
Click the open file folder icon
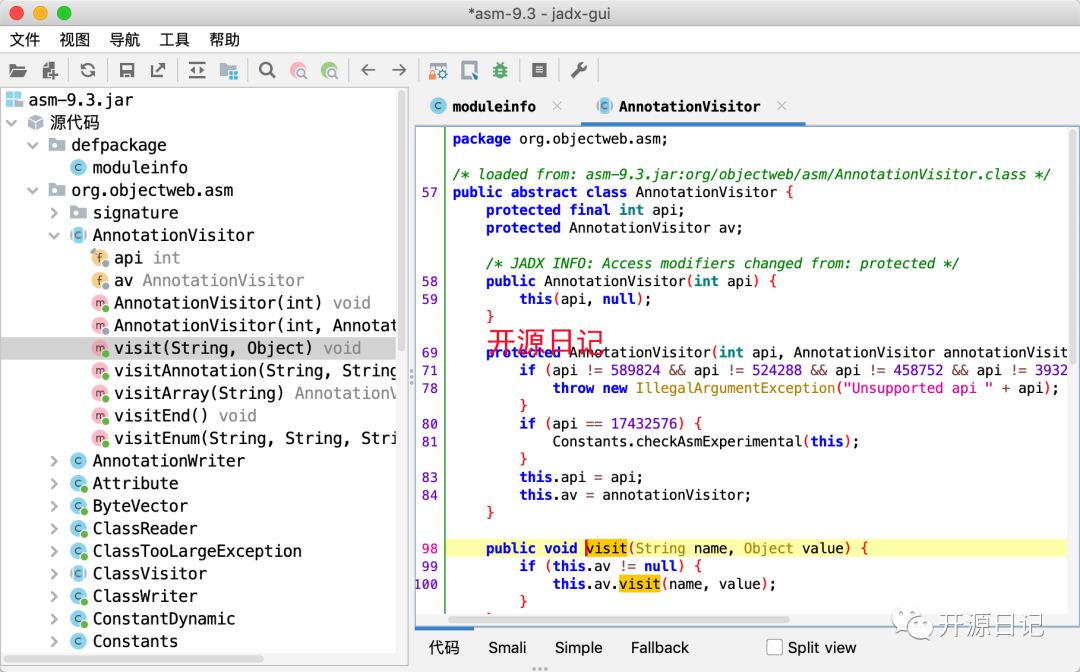[x=17, y=70]
